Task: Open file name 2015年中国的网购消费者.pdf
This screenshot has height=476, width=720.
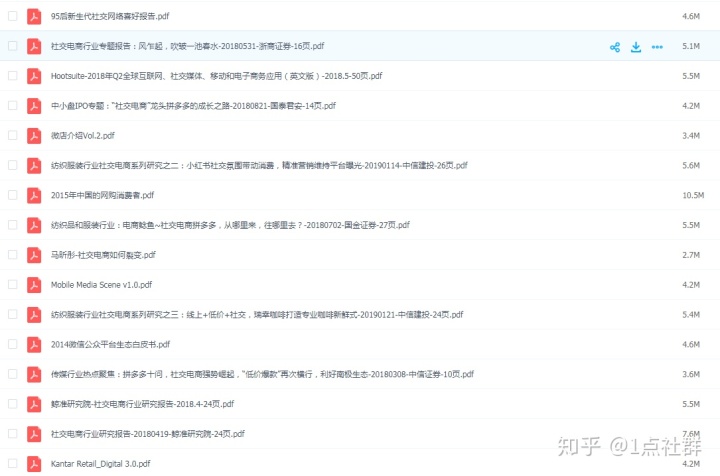Action: [x=102, y=195]
